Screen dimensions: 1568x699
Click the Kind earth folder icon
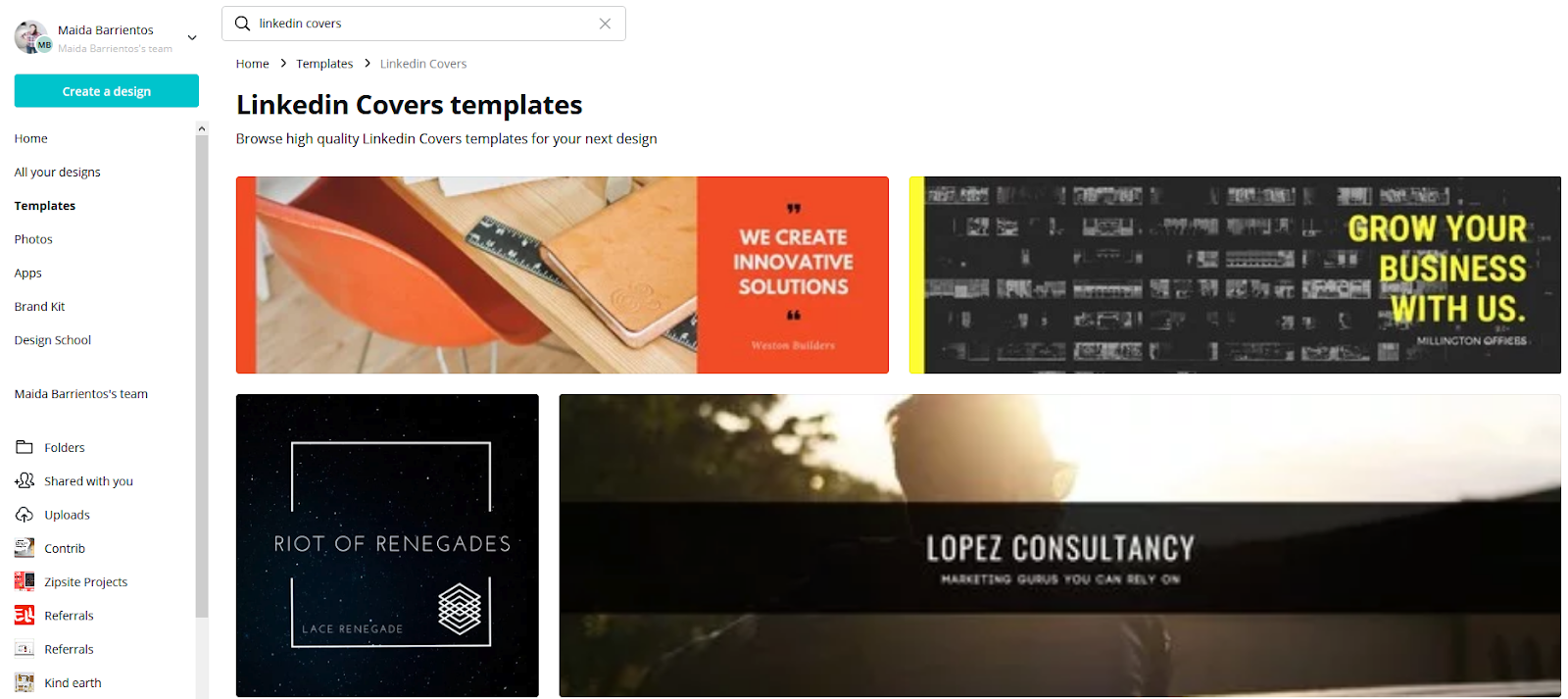pyautogui.click(x=24, y=682)
